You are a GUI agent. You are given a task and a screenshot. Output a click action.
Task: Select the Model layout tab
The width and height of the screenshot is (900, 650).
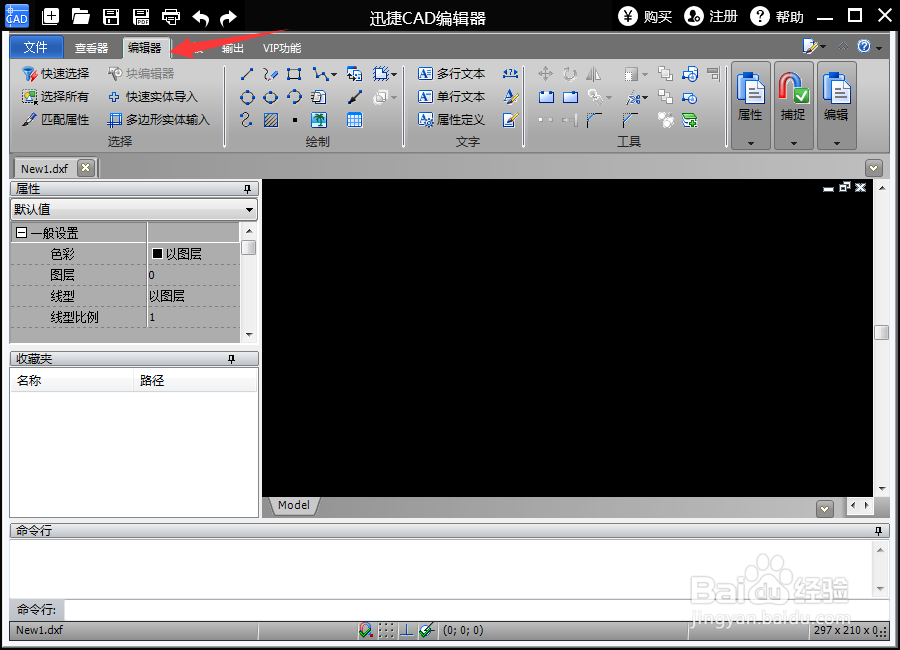[x=294, y=505]
